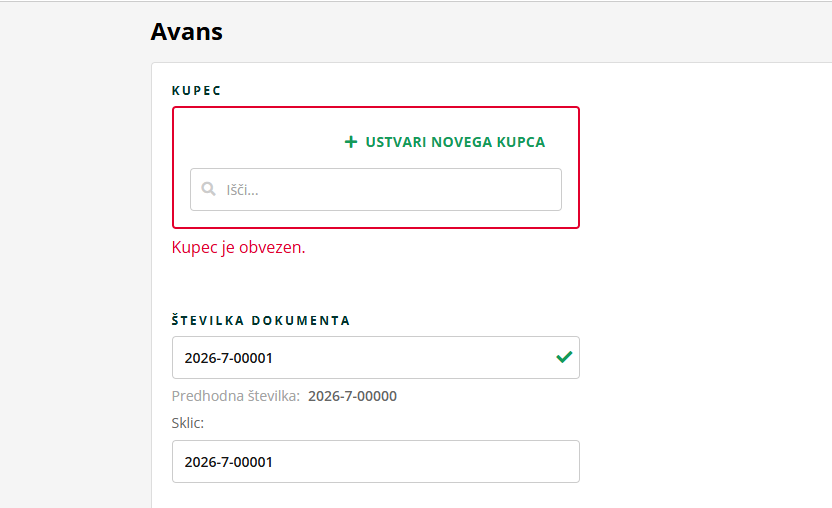Click the red 'Kupec je obvezen.' error message
The image size is (832, 508).
(x=238, y=247)
